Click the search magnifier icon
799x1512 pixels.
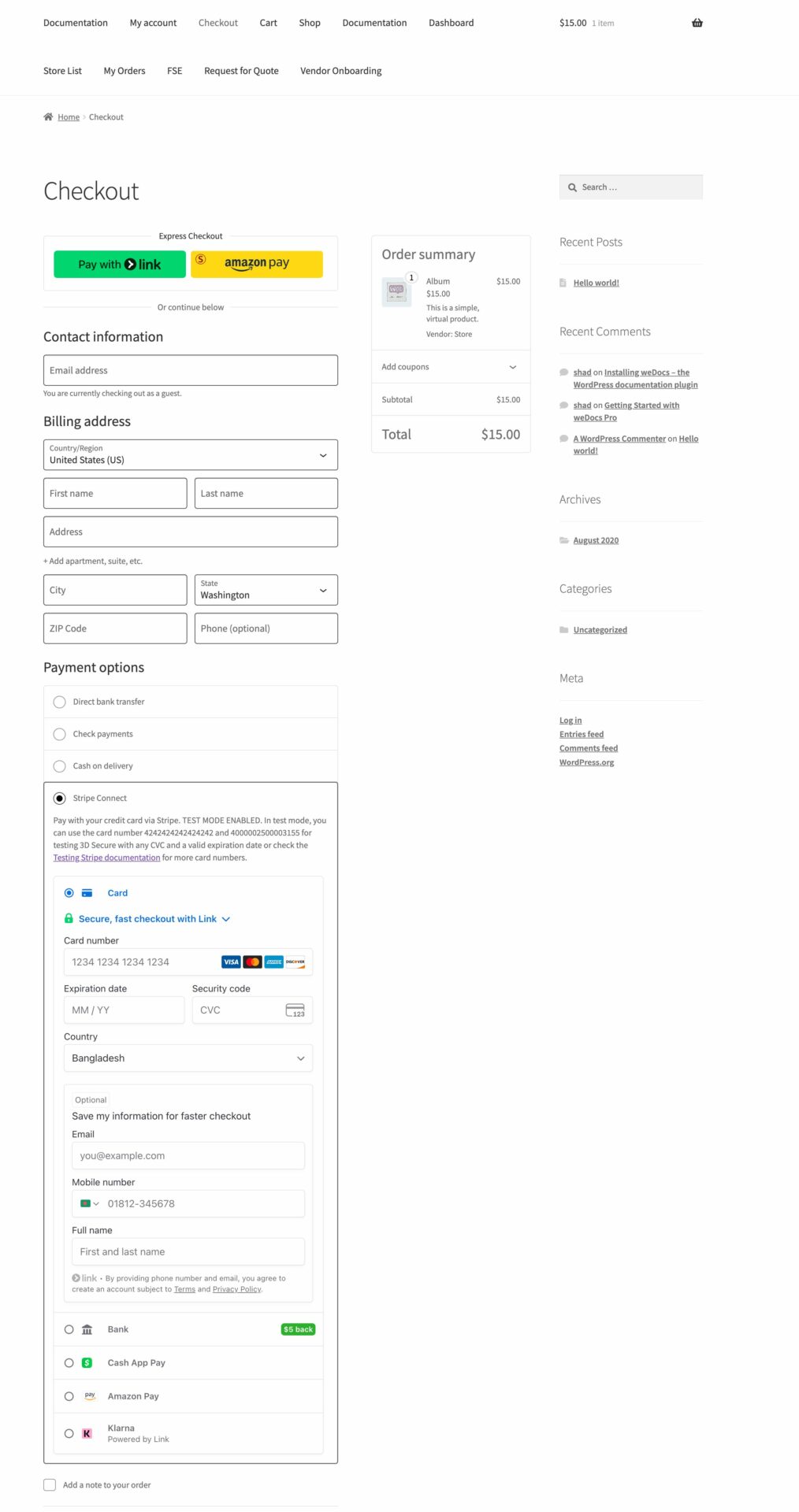[x=572, y=187]
